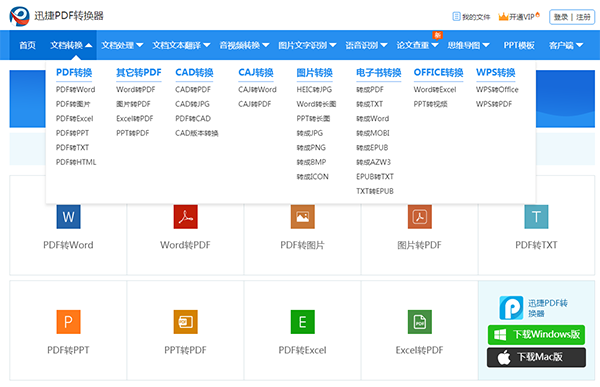Open the 客户端 dropdown in navigation bar
This screenshot has height=387, width=600.
[x=566, y=45]
